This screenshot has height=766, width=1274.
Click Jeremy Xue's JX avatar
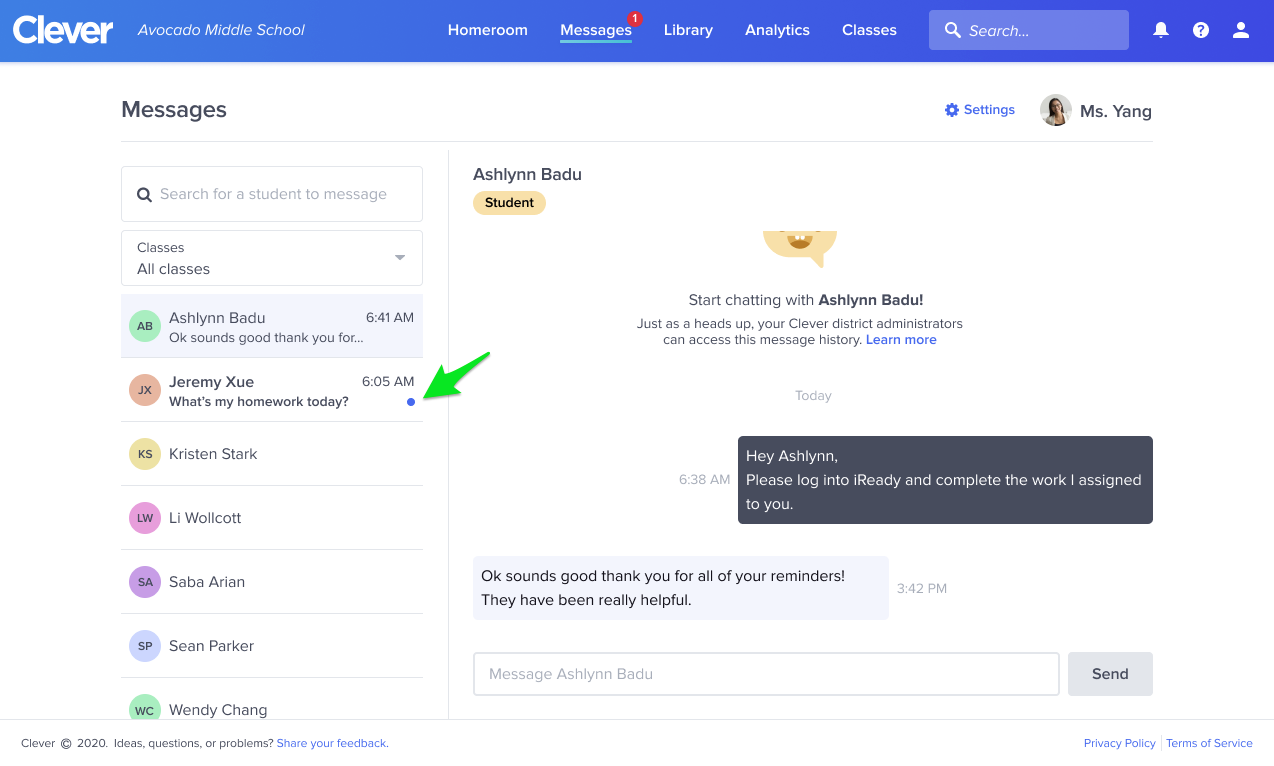[144, 390]
